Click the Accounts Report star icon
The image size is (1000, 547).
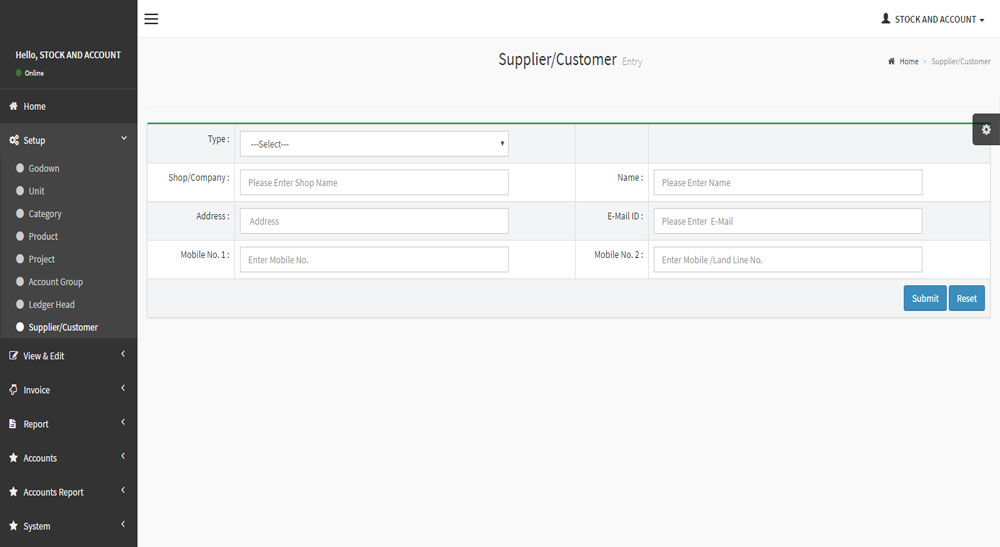coord(13,492)
